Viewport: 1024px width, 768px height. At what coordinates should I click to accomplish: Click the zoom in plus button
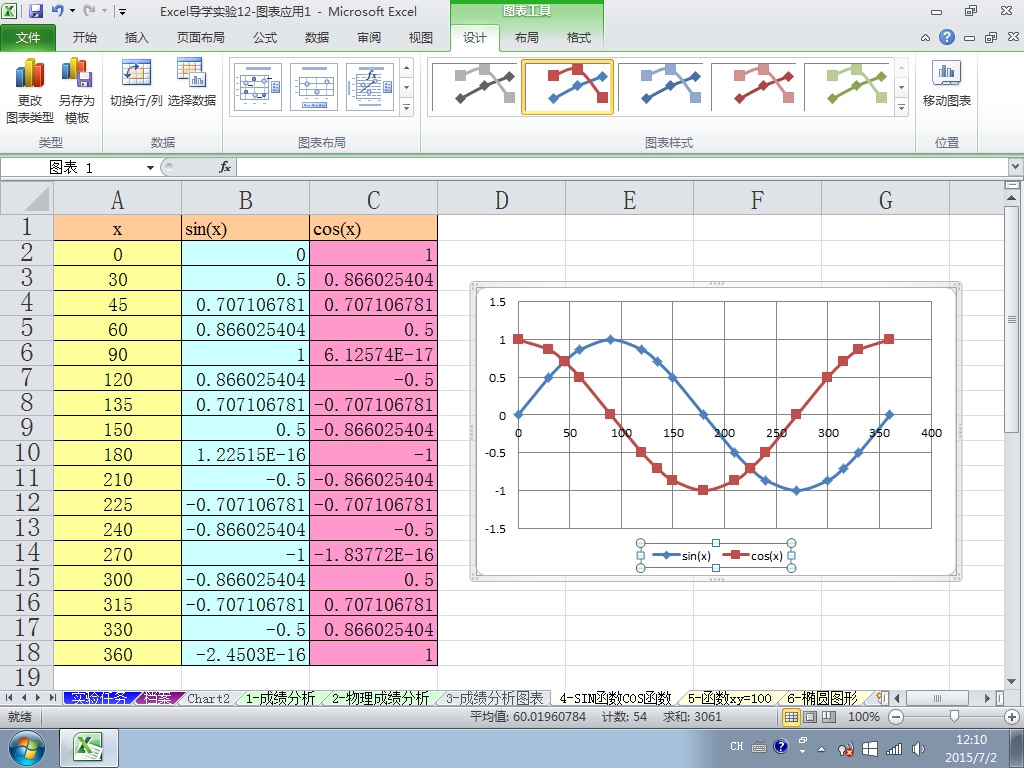click(x=1012, y=716)
